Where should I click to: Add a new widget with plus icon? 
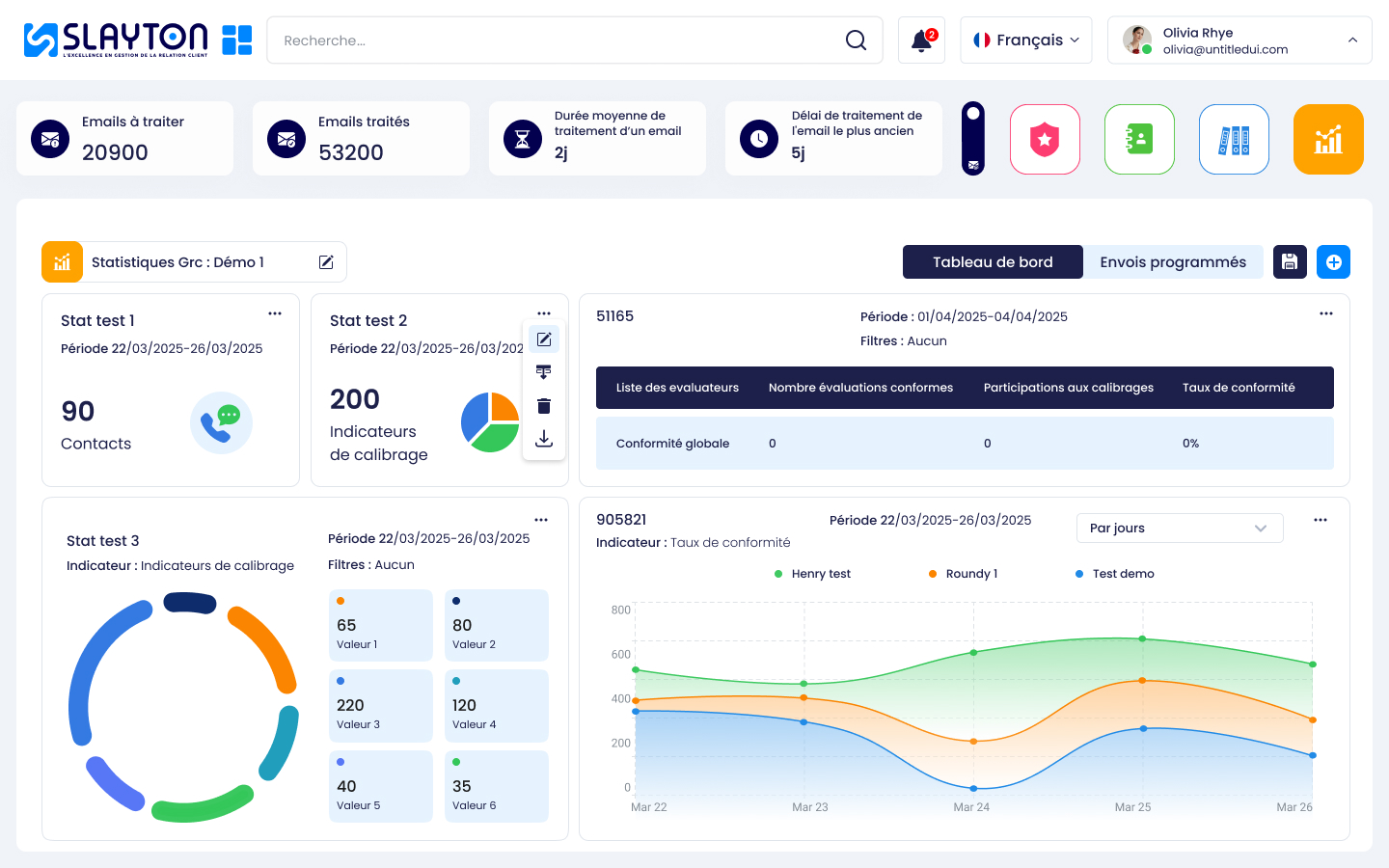point(1333,262)
